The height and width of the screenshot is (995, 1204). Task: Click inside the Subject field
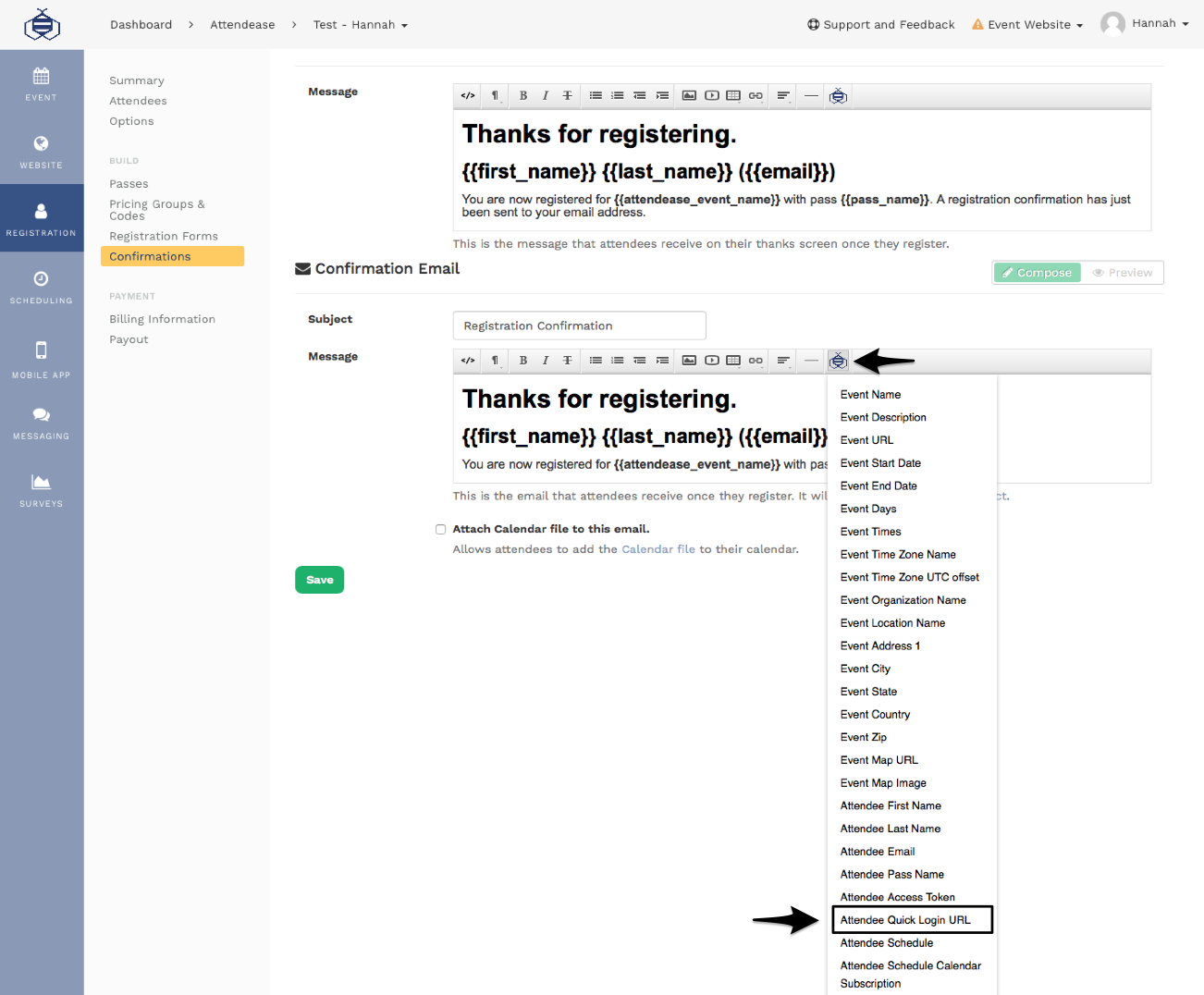click(x=579, y=326)
